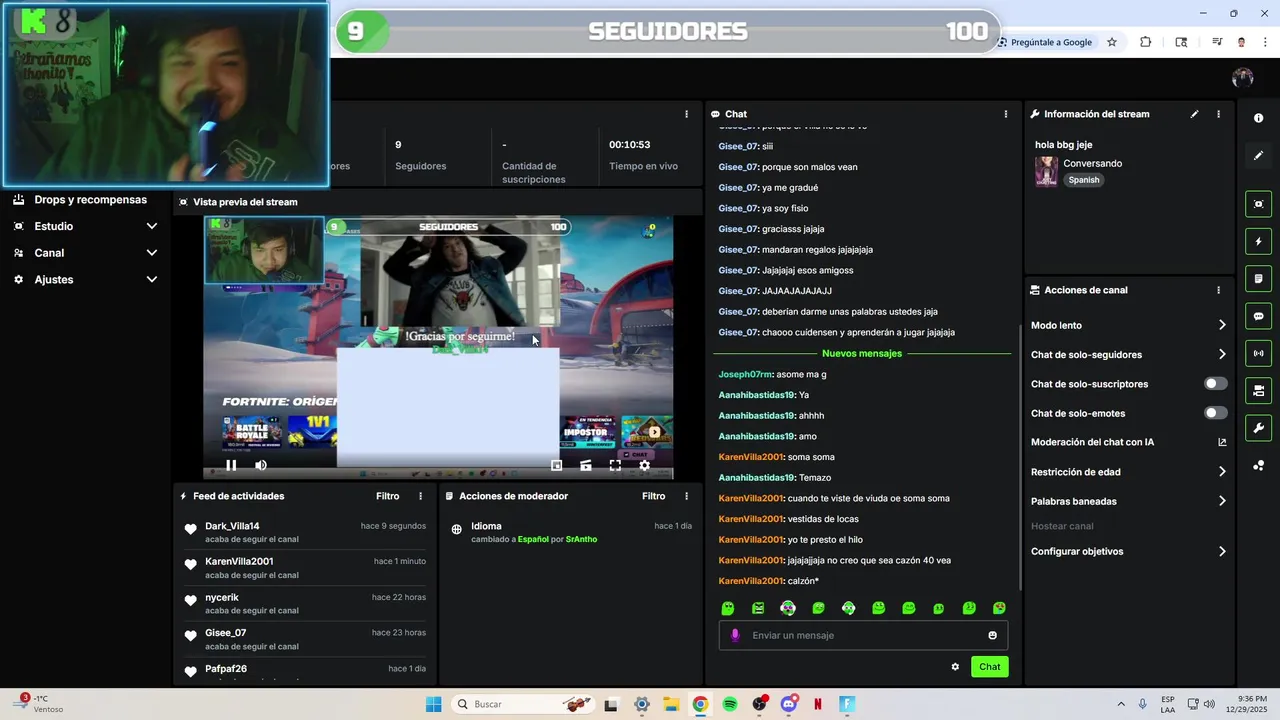The width and height of the screenshot is (1280, 720).
Task: Click username Joseph07rm in chat
Action: click(745, 374)
